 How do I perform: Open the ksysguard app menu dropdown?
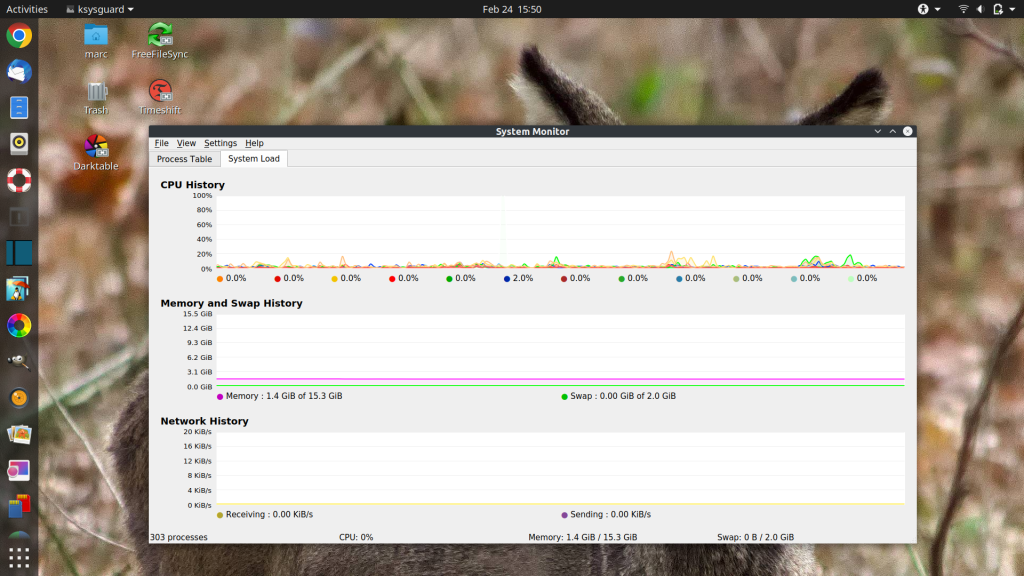point(100,9)
